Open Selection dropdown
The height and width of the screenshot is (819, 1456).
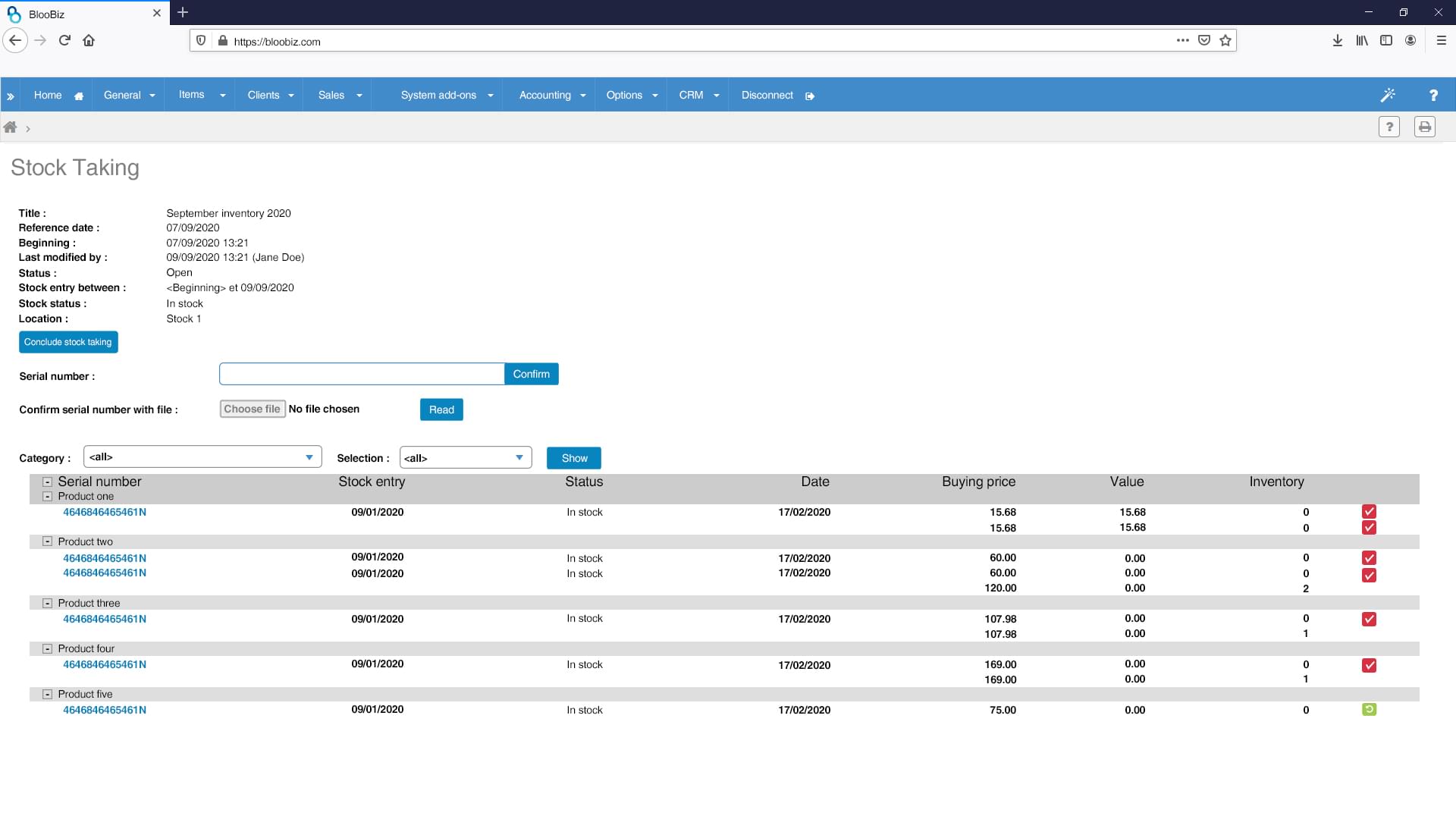[x=466, y=458]
